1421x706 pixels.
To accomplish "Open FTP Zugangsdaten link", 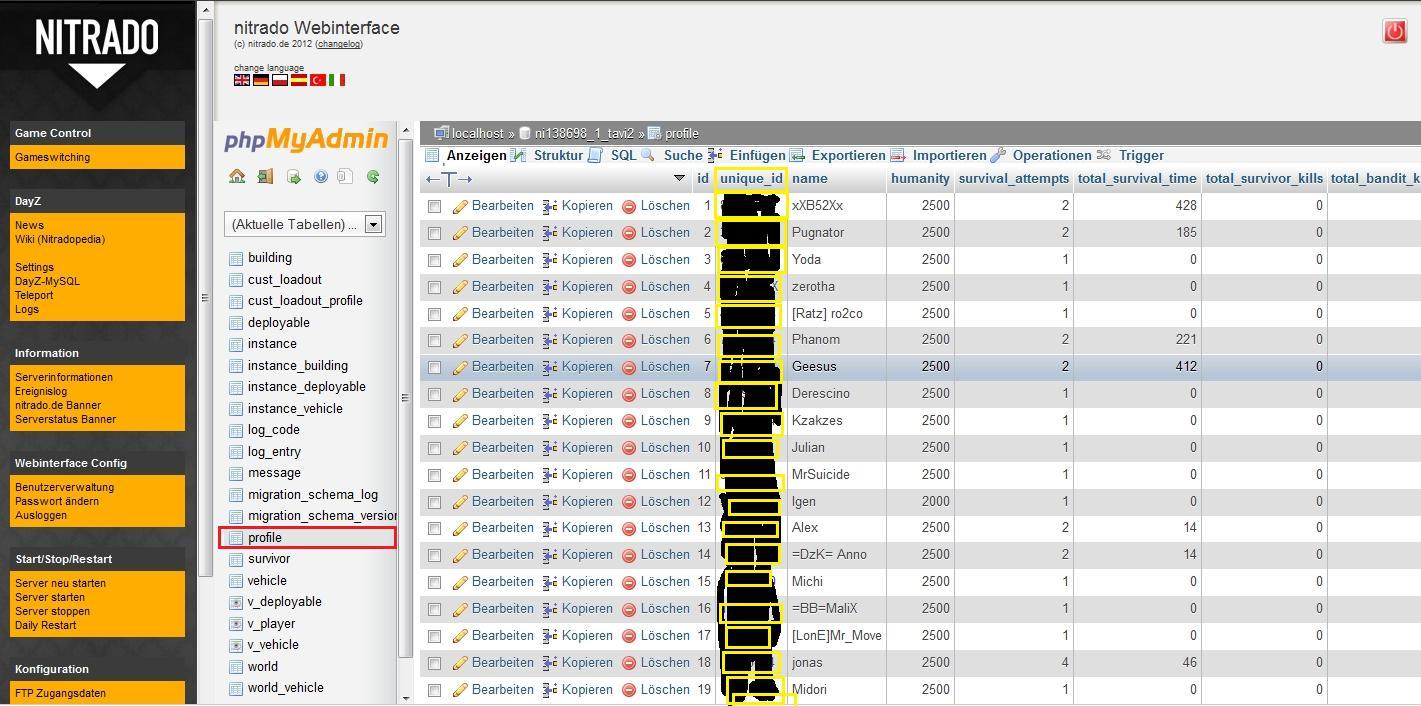I will click(x=60, y=693).
